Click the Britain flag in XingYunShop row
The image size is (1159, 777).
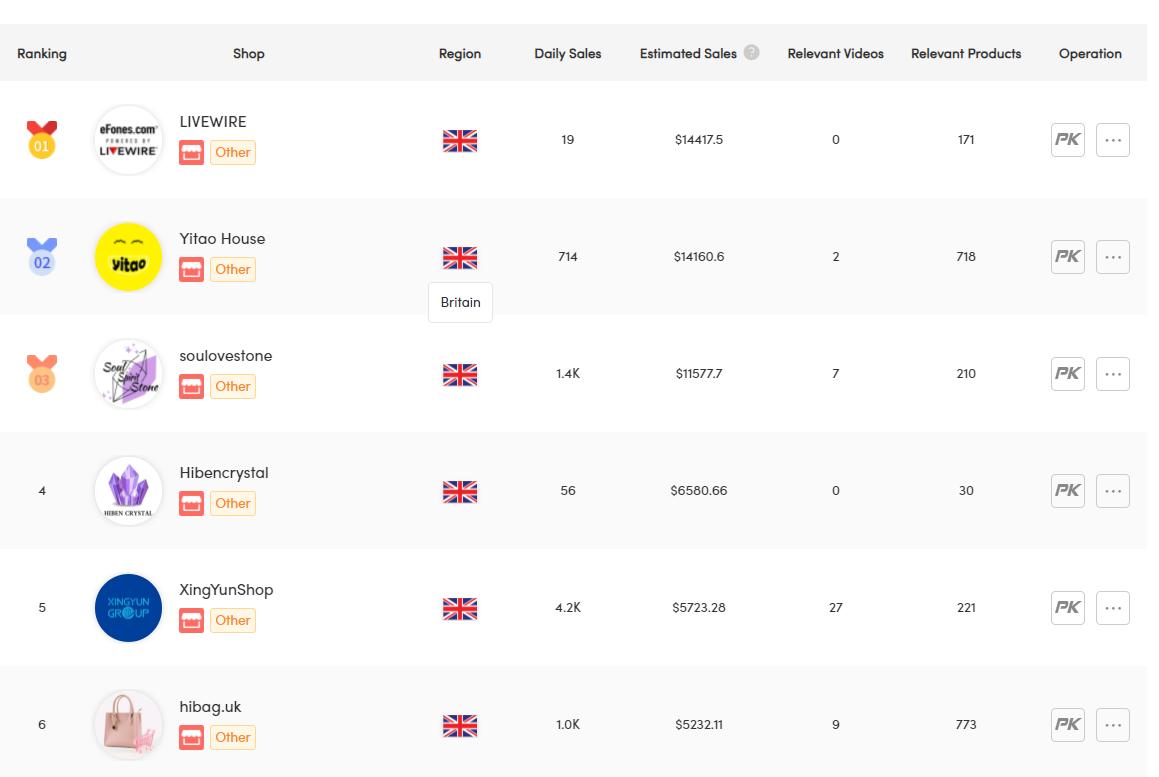pyautogui.click(x=460, y=608)
